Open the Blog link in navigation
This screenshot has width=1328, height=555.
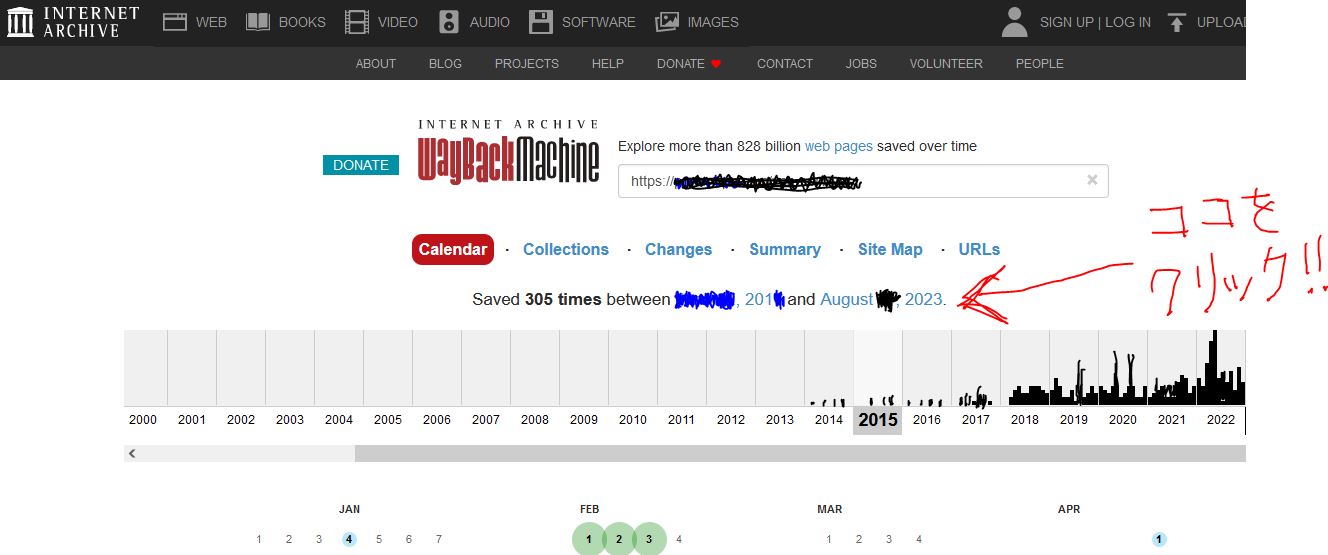(x=445, y=63)
